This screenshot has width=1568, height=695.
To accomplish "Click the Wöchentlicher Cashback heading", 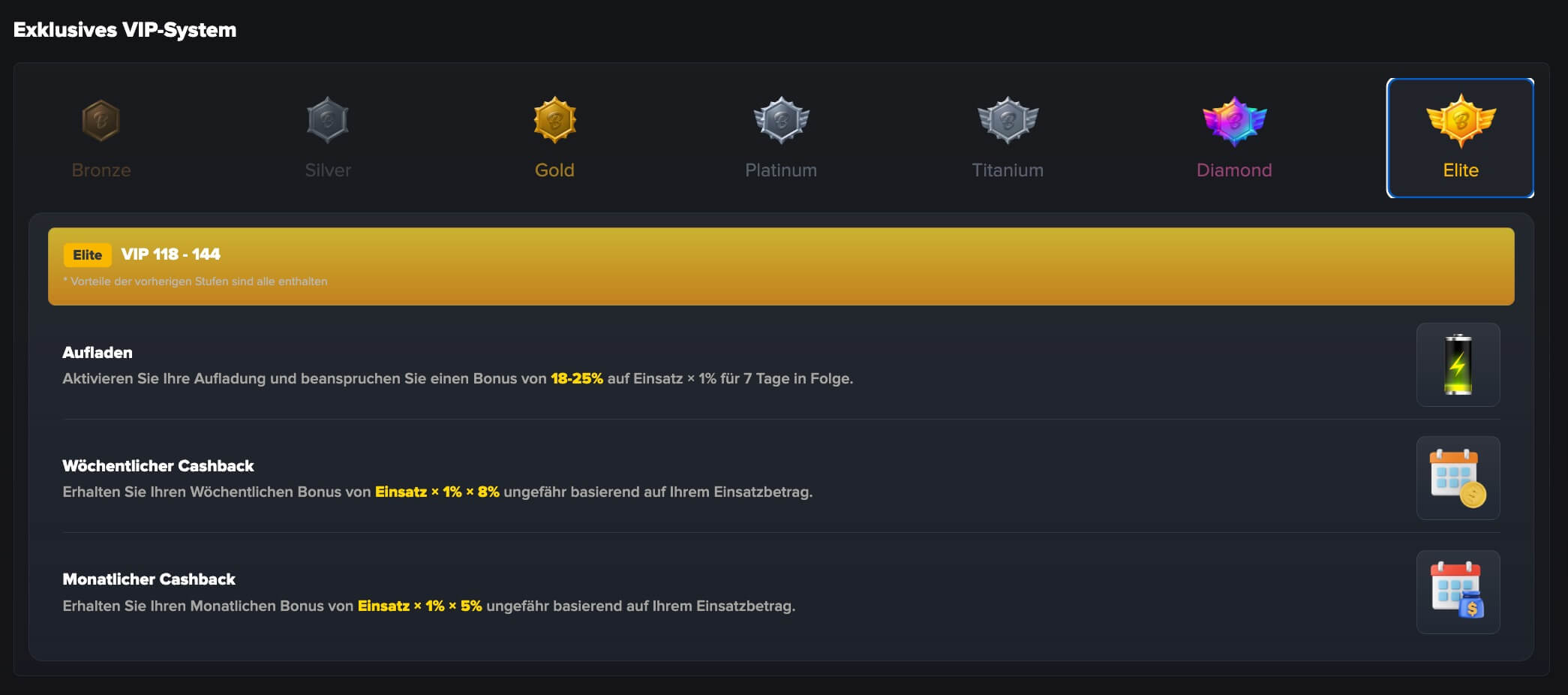I will click(x=158, y=466).
